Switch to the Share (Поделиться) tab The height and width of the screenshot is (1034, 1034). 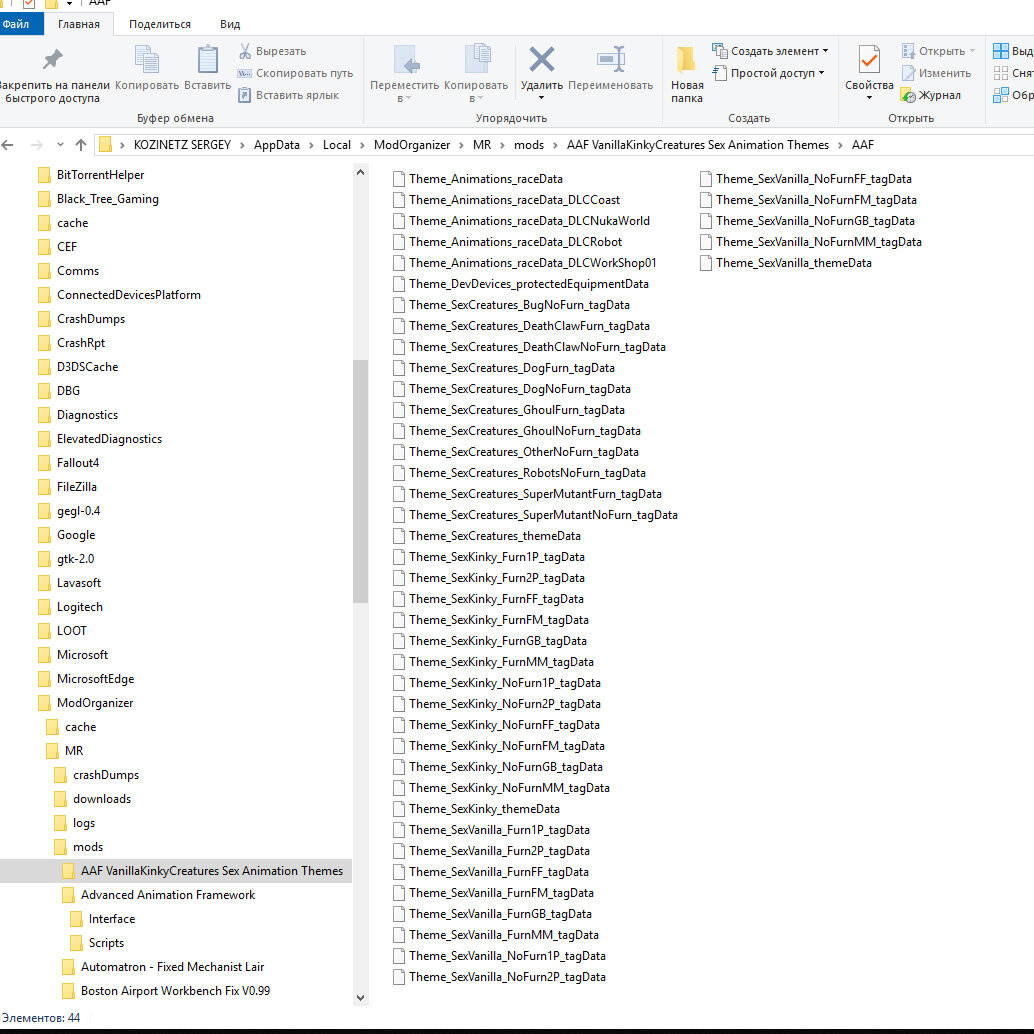point(160,24)
